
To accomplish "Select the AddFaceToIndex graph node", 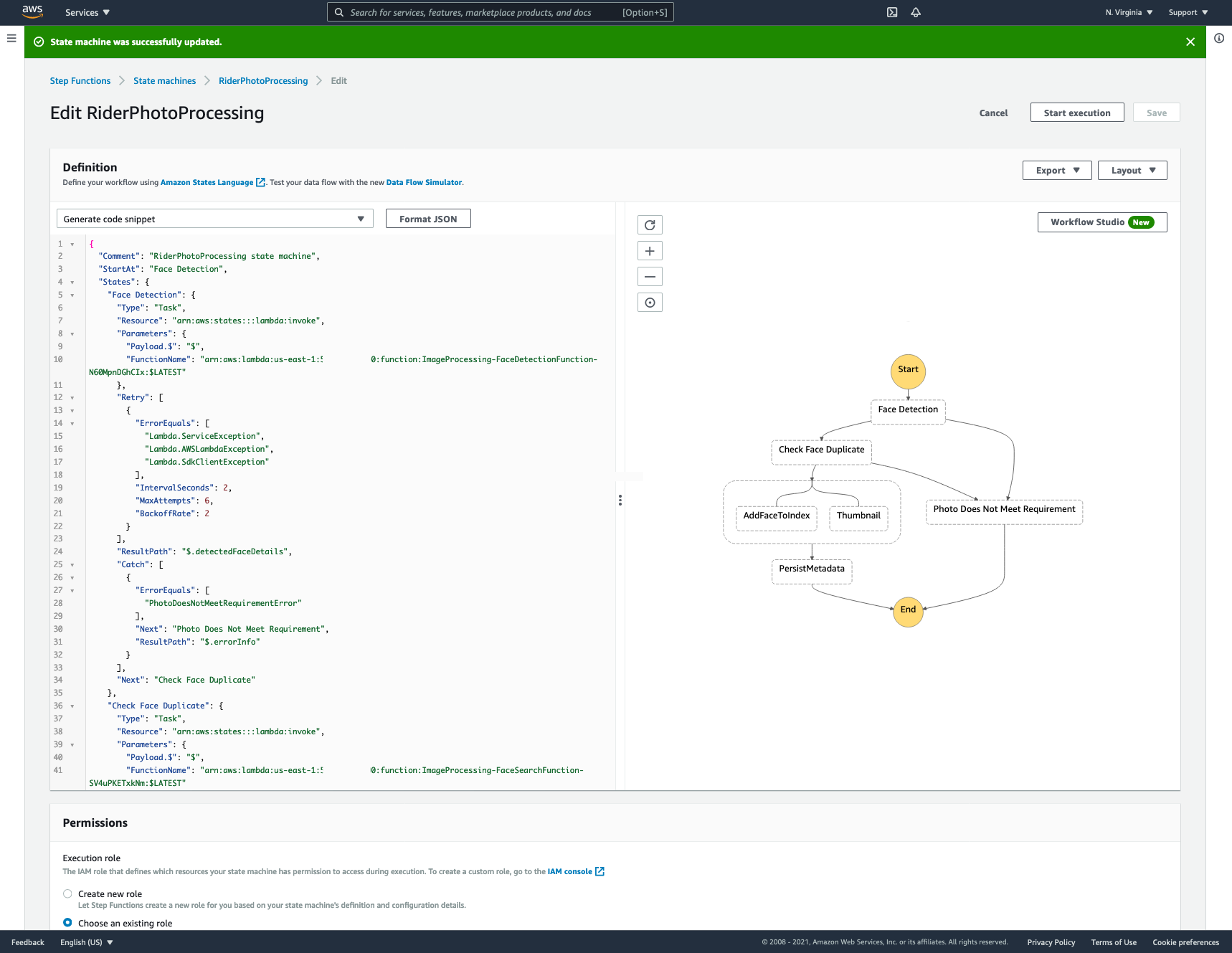I will coord(777,518).
